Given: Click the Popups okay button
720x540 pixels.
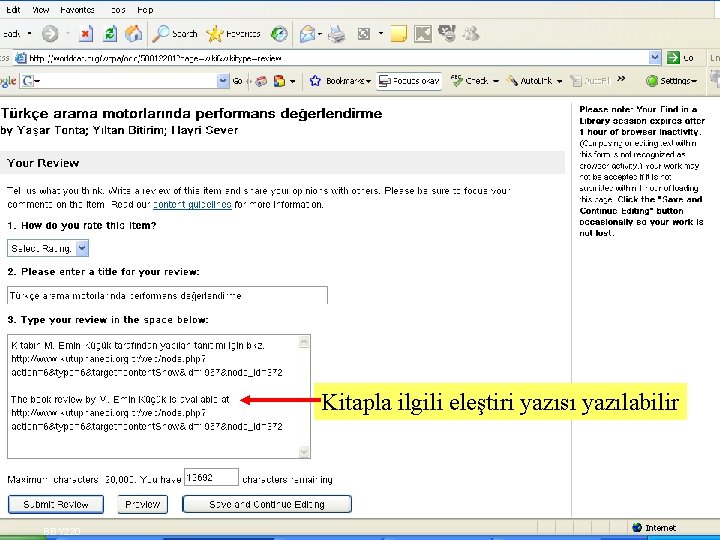Looking at the screenshot, I should [409, 81].
